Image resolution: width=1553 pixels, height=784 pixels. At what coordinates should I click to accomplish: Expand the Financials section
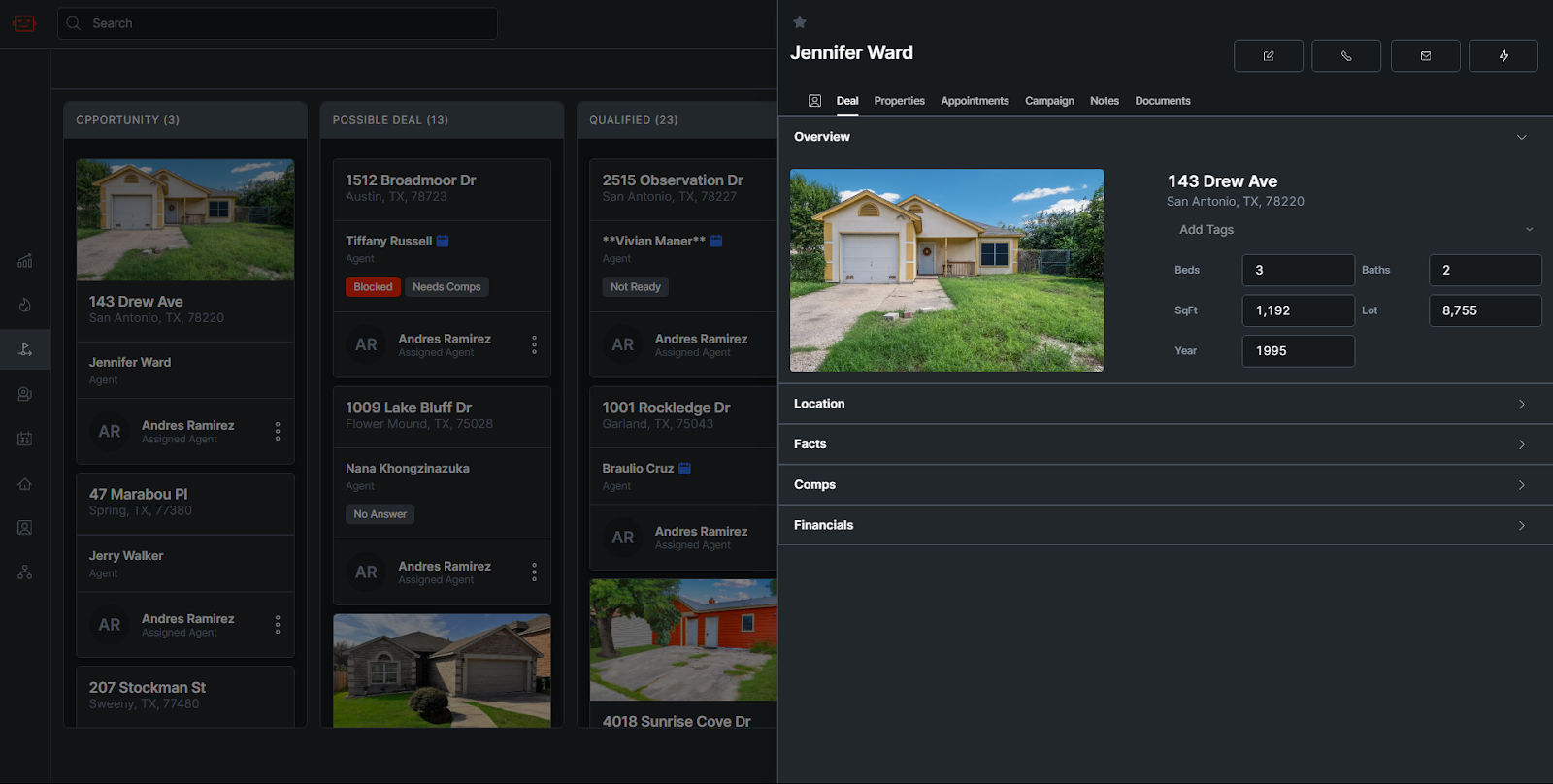point(1521,525)
